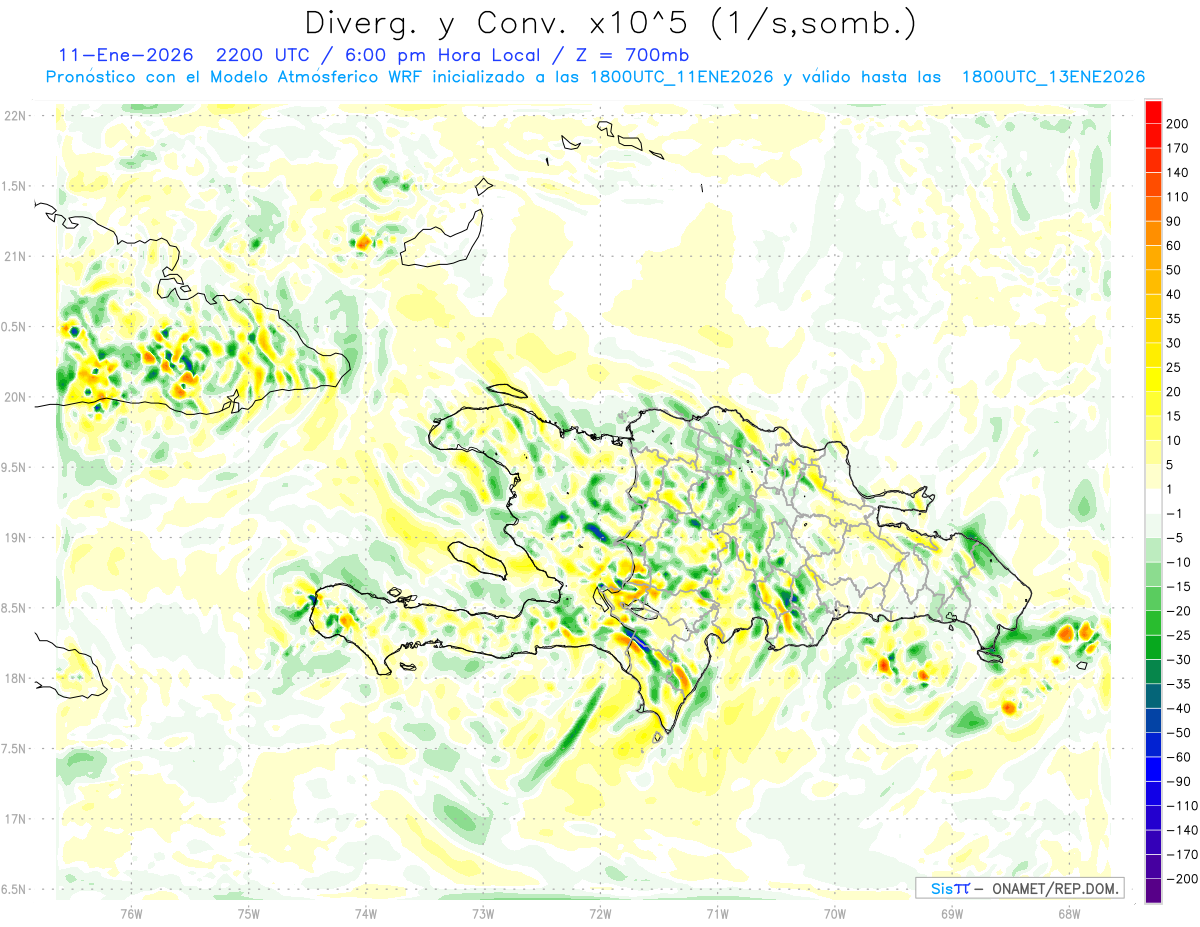Click the '19N' latitude label

14,537
